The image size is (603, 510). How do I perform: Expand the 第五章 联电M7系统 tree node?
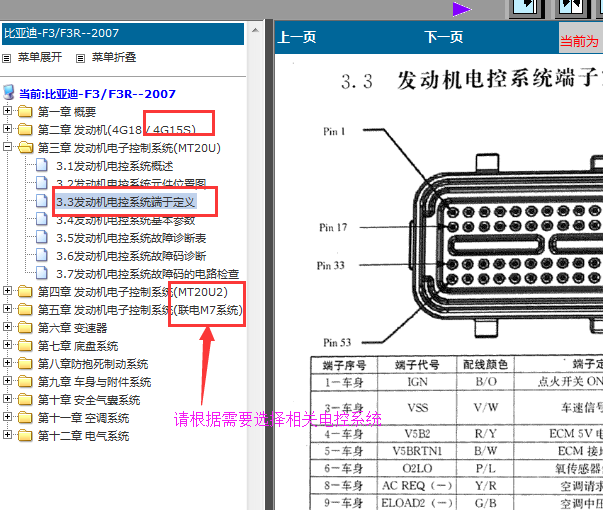coord(7,308)
